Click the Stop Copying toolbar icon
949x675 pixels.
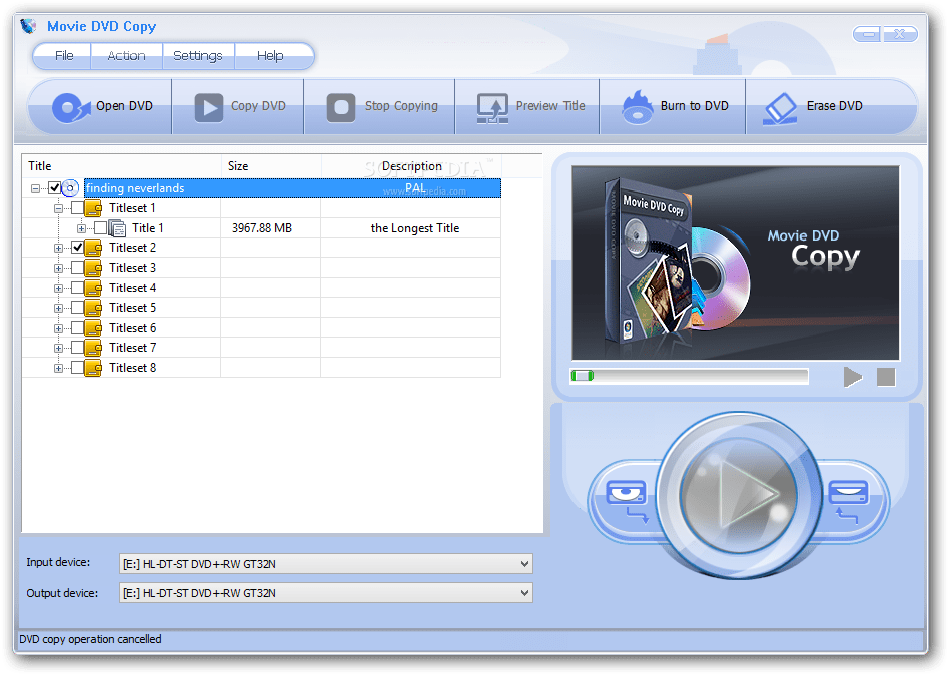pos(343,105)
